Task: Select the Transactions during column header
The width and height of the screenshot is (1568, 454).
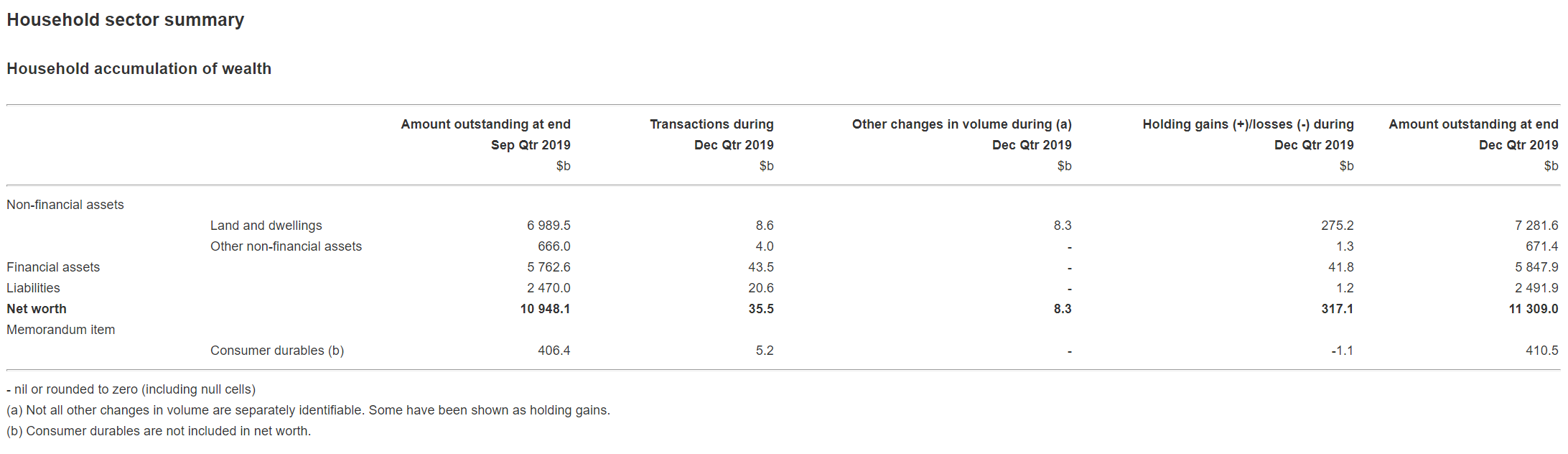Action: click(711, 124)
